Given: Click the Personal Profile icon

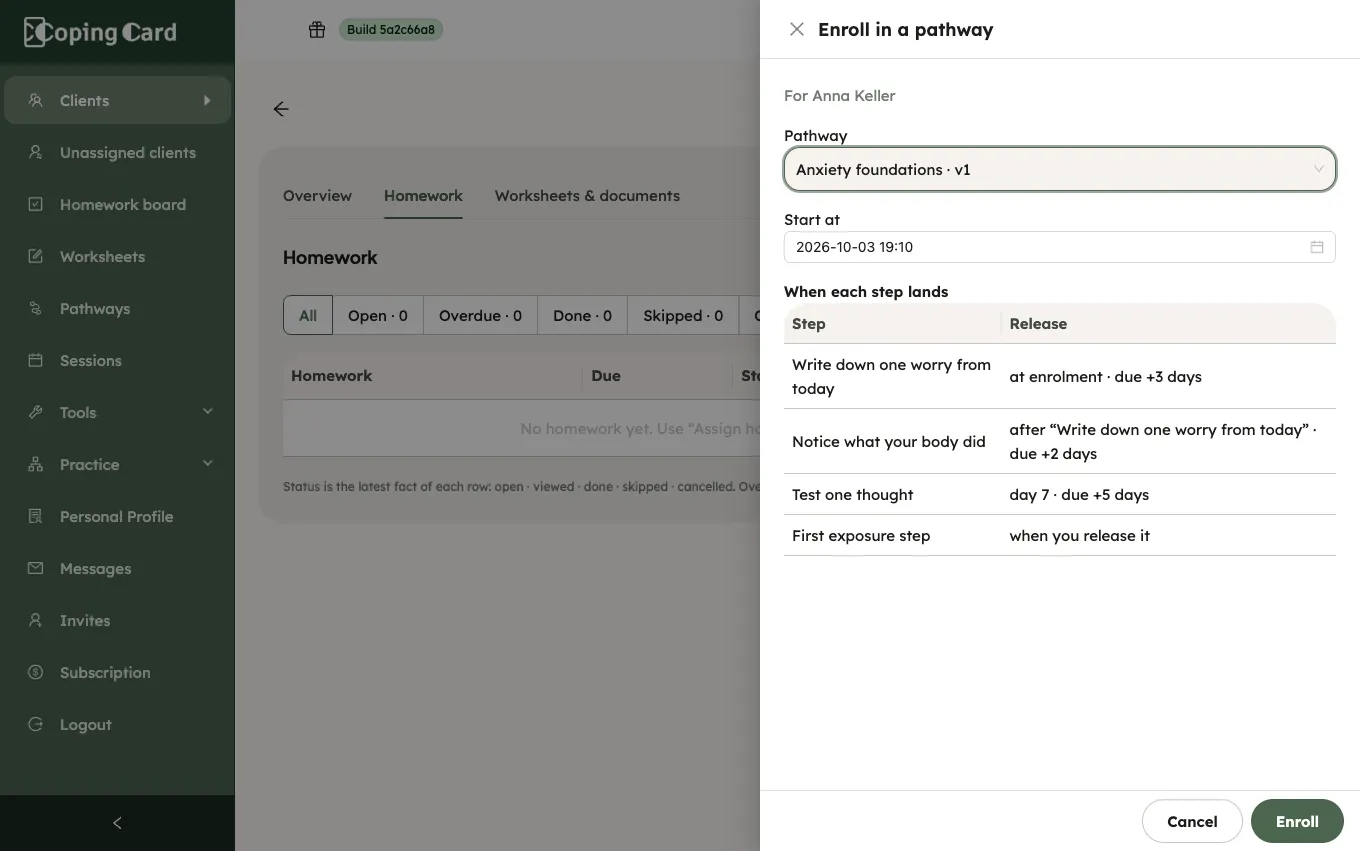Looking at the screenshot, I should (x=36, y=516).
